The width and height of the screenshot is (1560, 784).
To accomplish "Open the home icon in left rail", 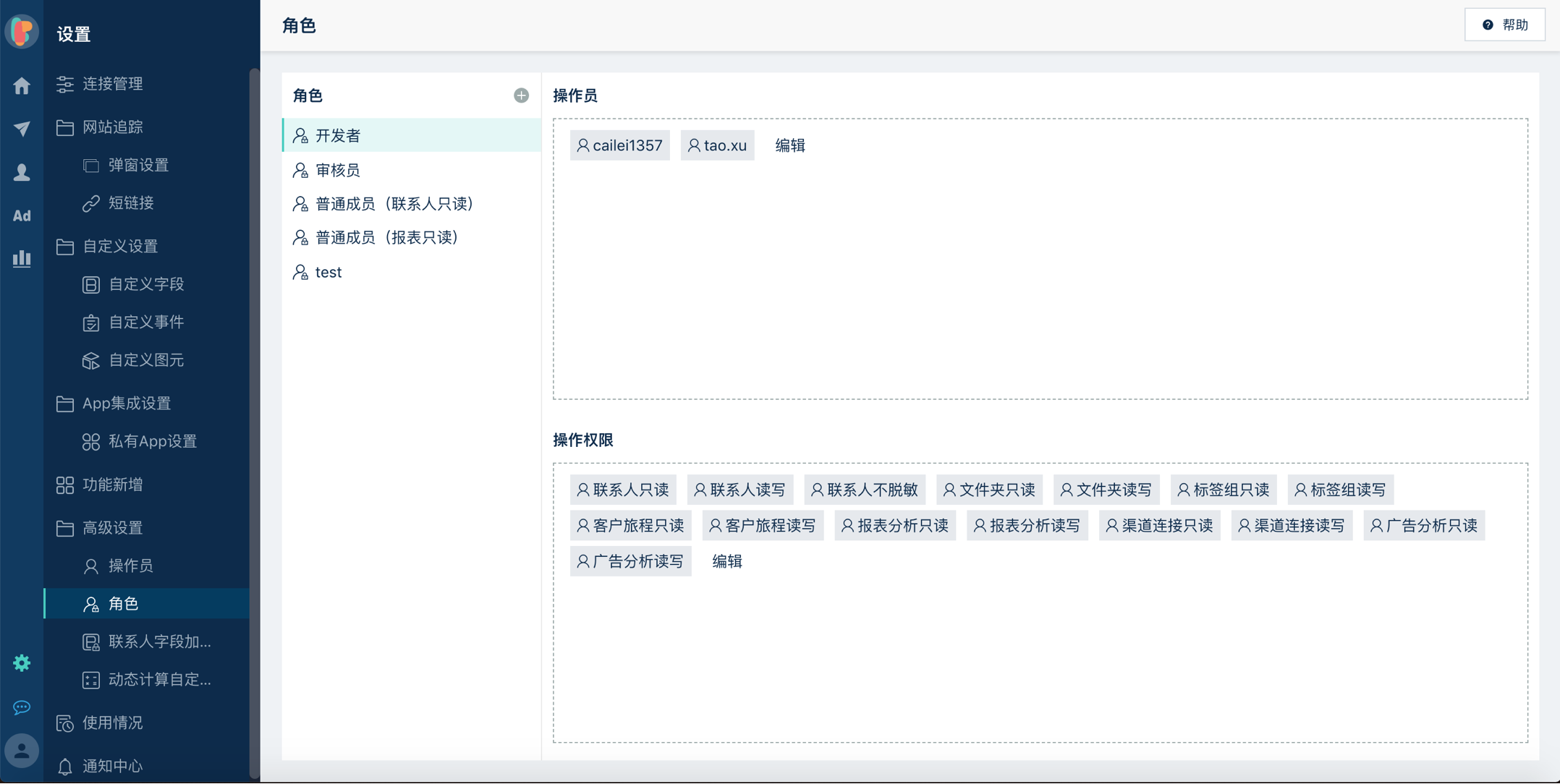I will click(22, 85).
